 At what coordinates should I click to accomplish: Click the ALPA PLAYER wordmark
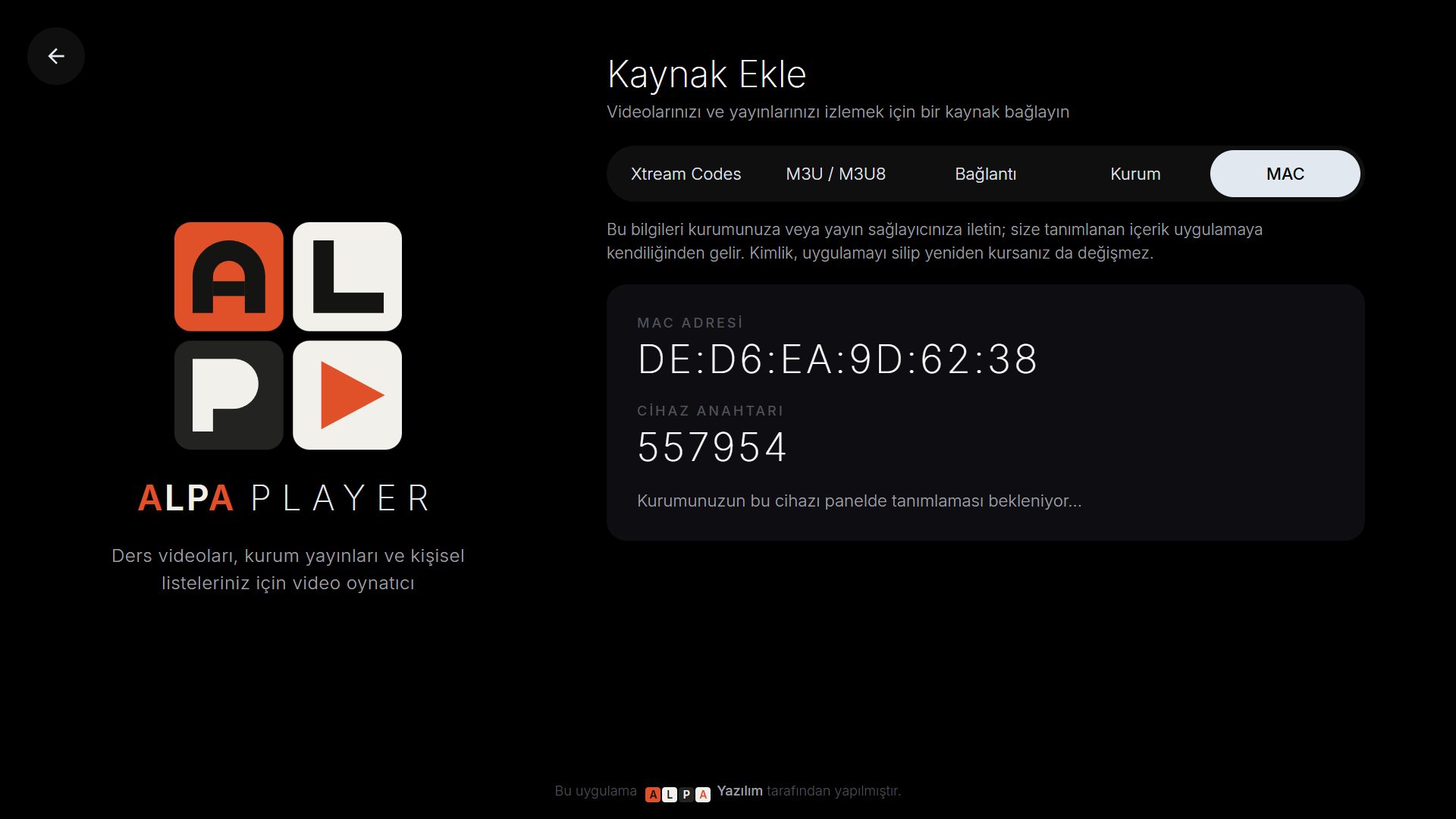(285, 498)
